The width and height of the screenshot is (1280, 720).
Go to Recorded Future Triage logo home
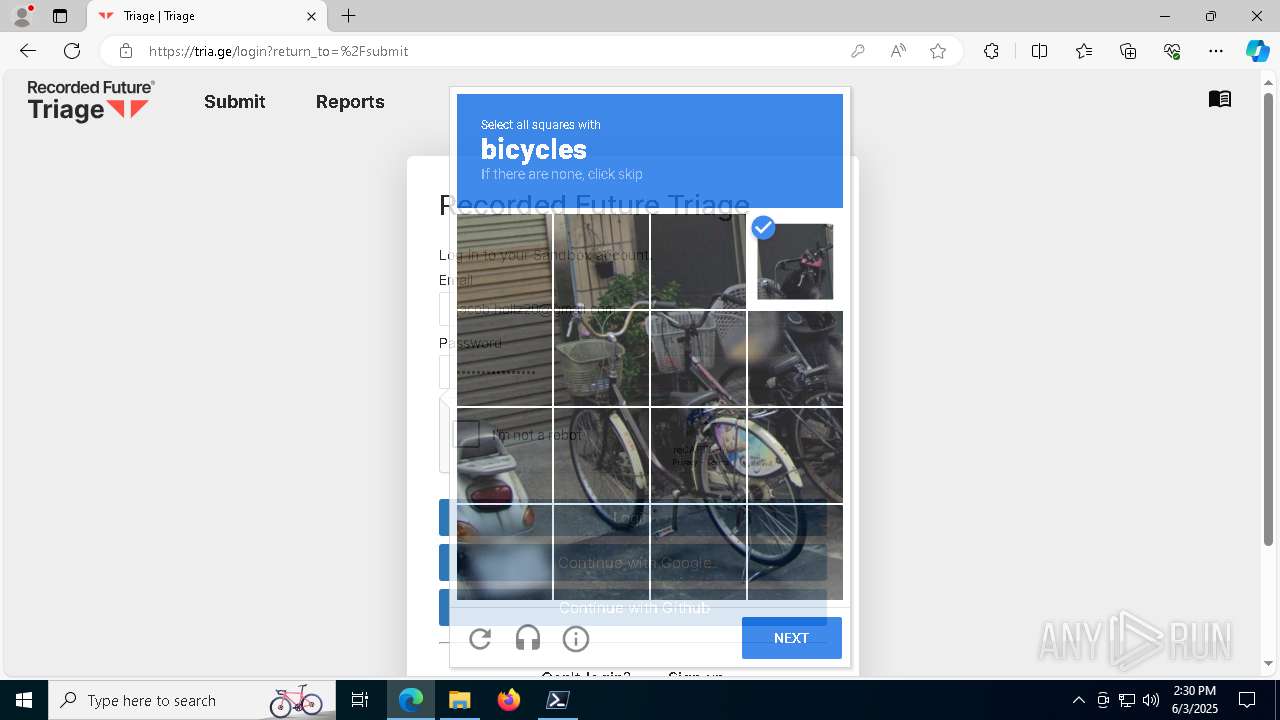pyautogui.click(x=90, y=101)
